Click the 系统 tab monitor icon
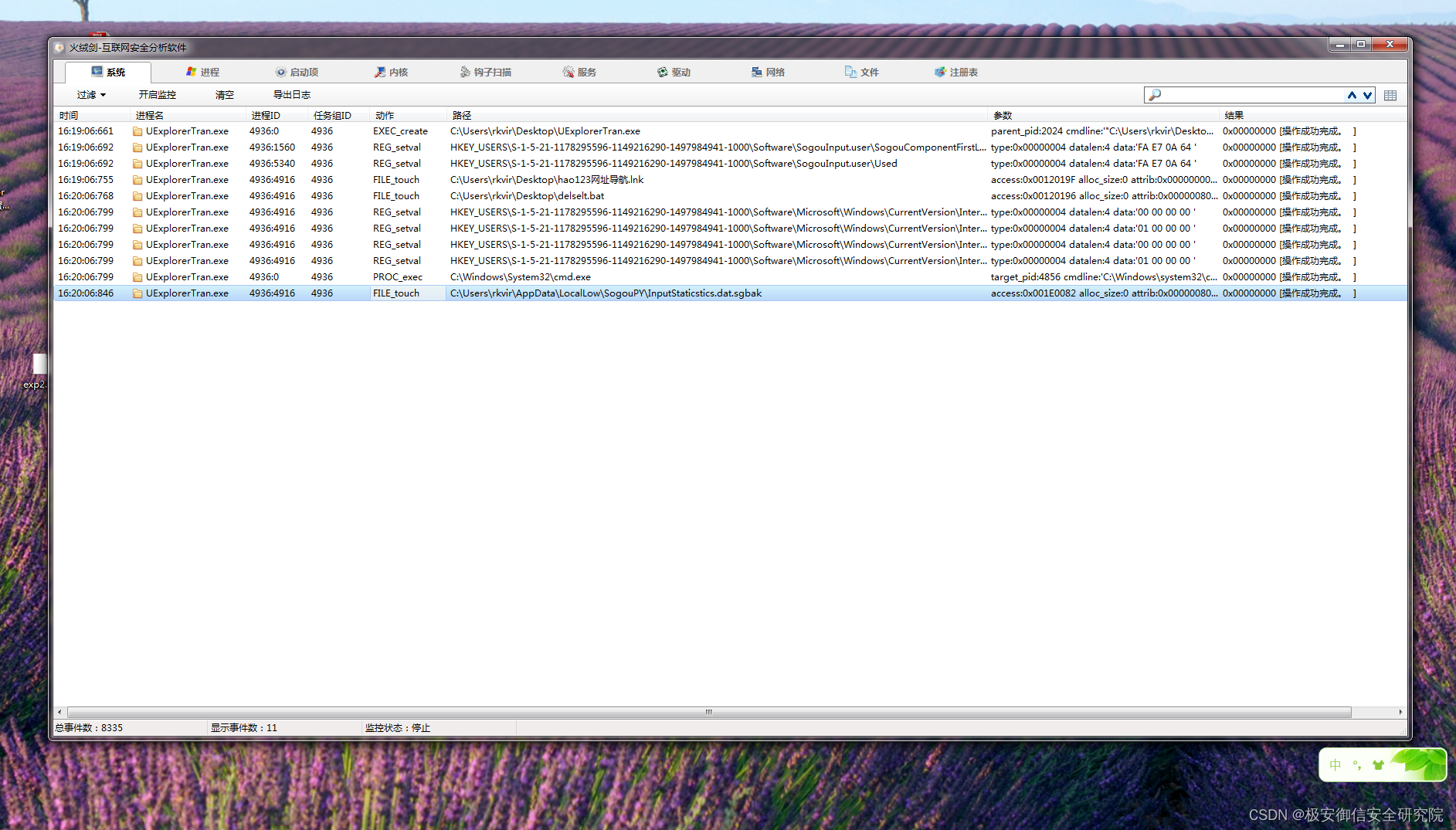Screen dimensions: 1456x830 (x=97, y=71)
